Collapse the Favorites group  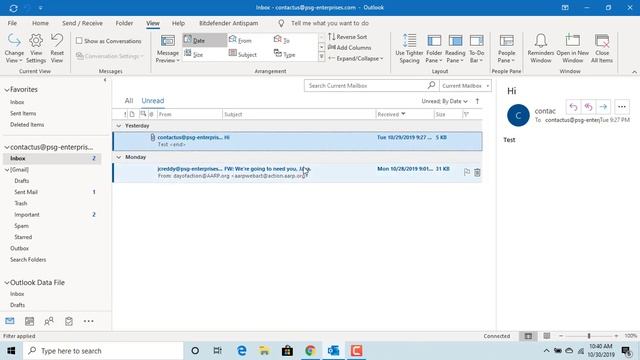(7, 89)
